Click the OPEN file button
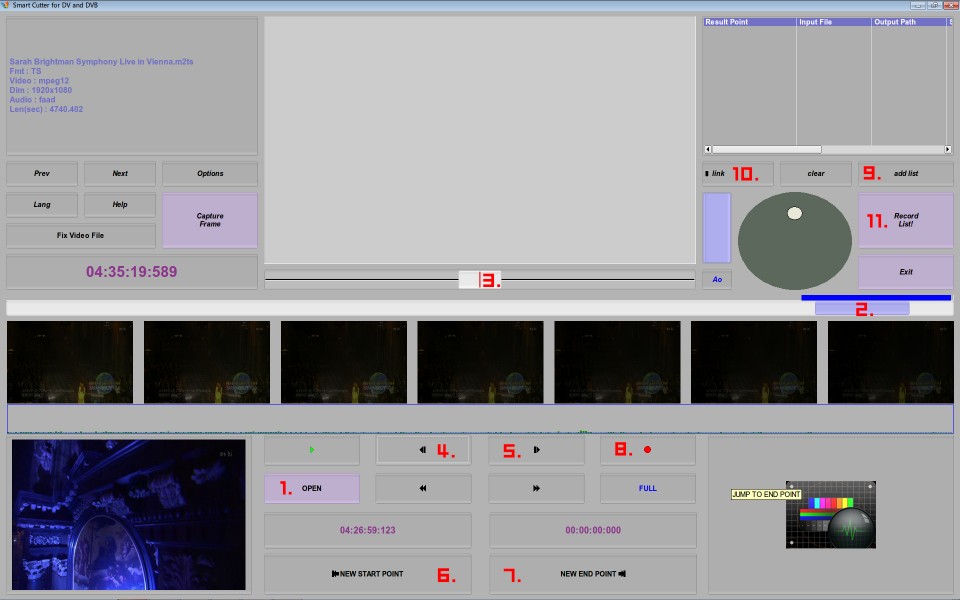 coord(312,488)
